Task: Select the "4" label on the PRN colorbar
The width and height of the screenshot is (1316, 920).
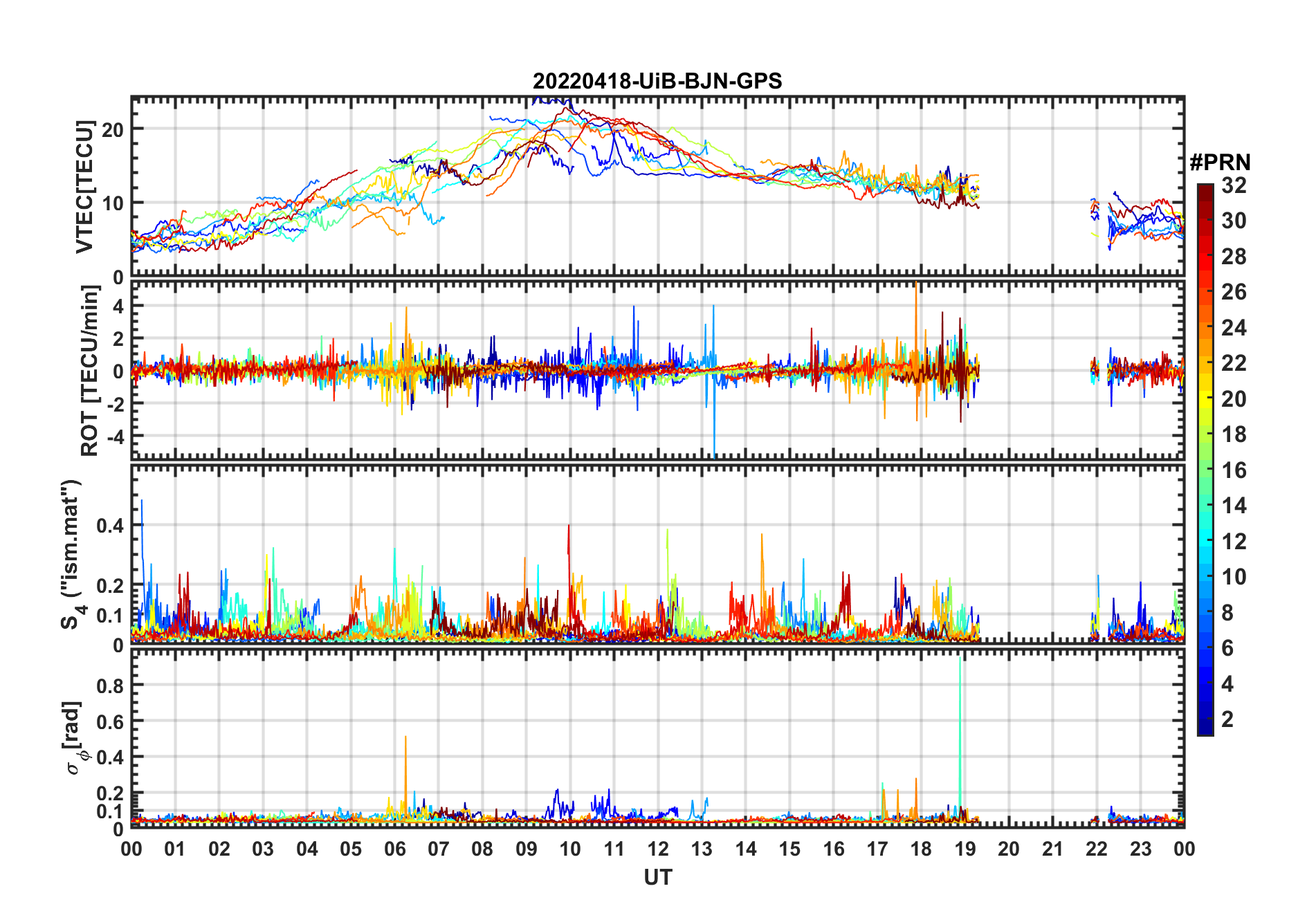Action: click(x=1227, y=683)
